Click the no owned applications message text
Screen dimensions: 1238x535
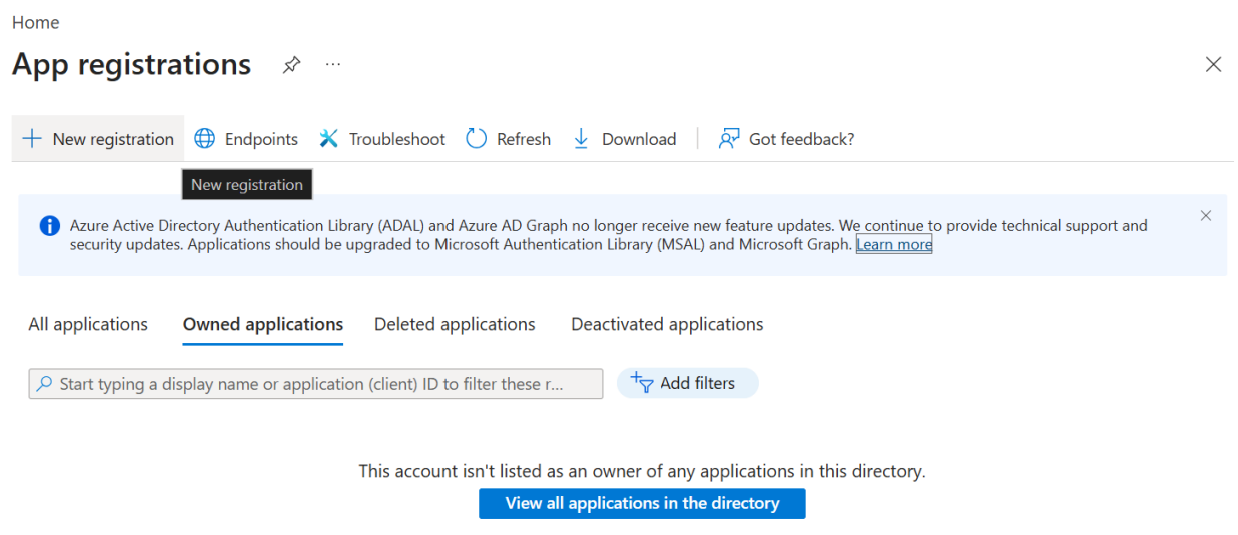coord(642,471)
